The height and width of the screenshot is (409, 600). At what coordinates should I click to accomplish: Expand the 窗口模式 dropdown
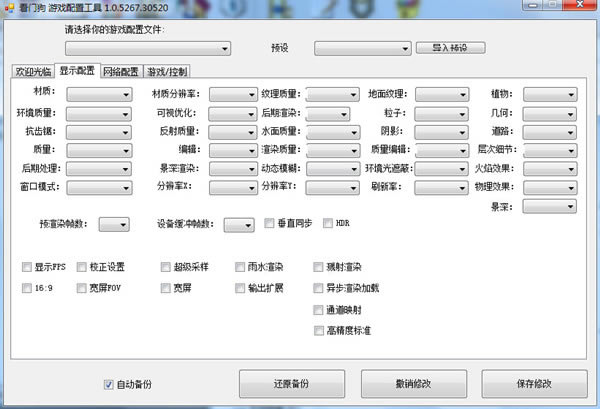[x=98, y=186]
